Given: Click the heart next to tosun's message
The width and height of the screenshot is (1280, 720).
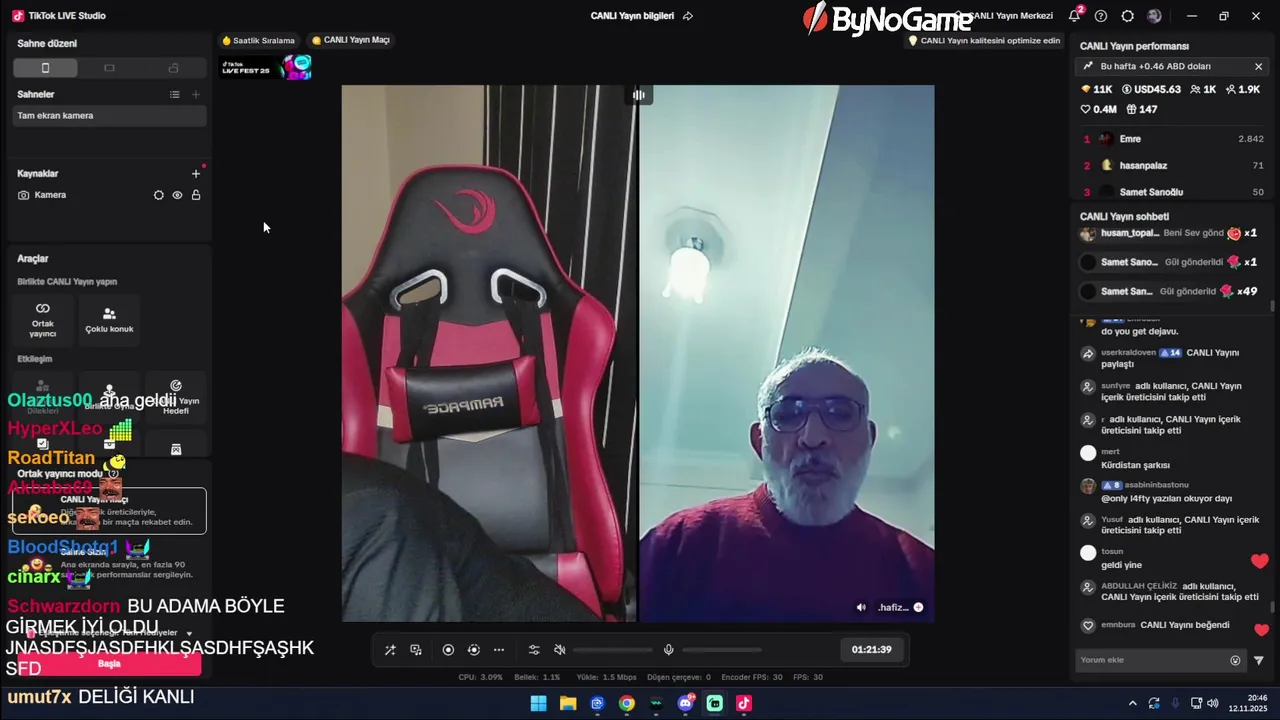Looking at the screenshot, I should [x=1260, y=561].
